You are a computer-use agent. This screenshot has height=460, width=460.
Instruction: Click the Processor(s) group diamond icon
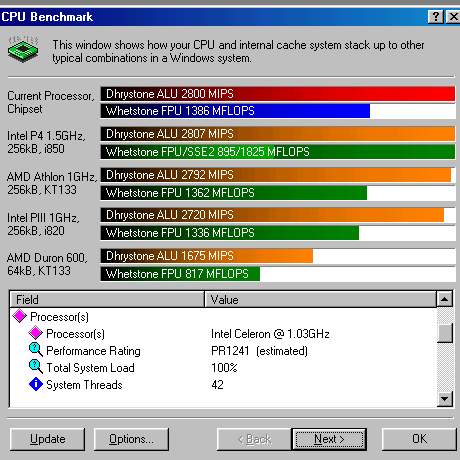coord(19,316)
